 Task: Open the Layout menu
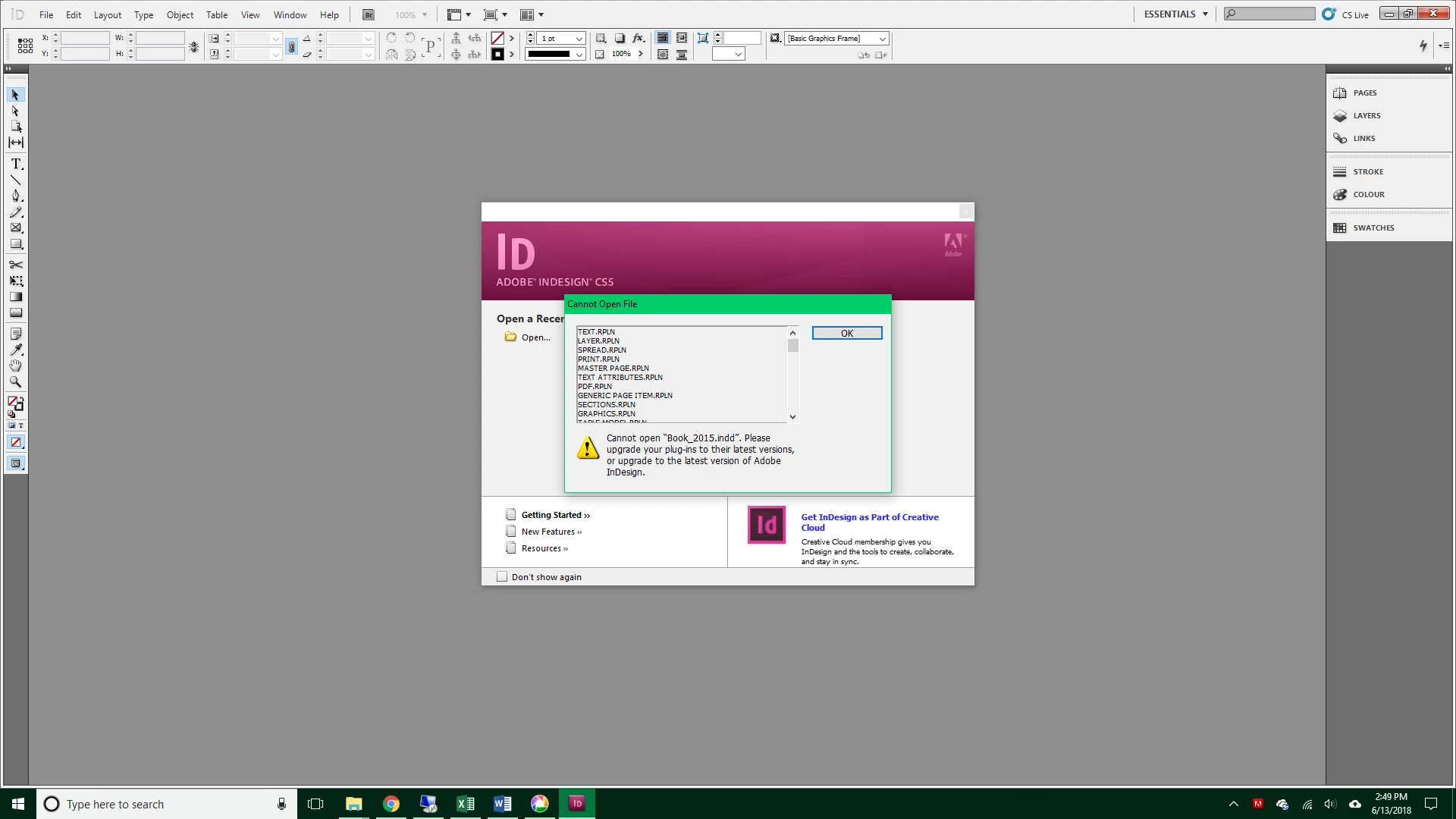point(107,15)
